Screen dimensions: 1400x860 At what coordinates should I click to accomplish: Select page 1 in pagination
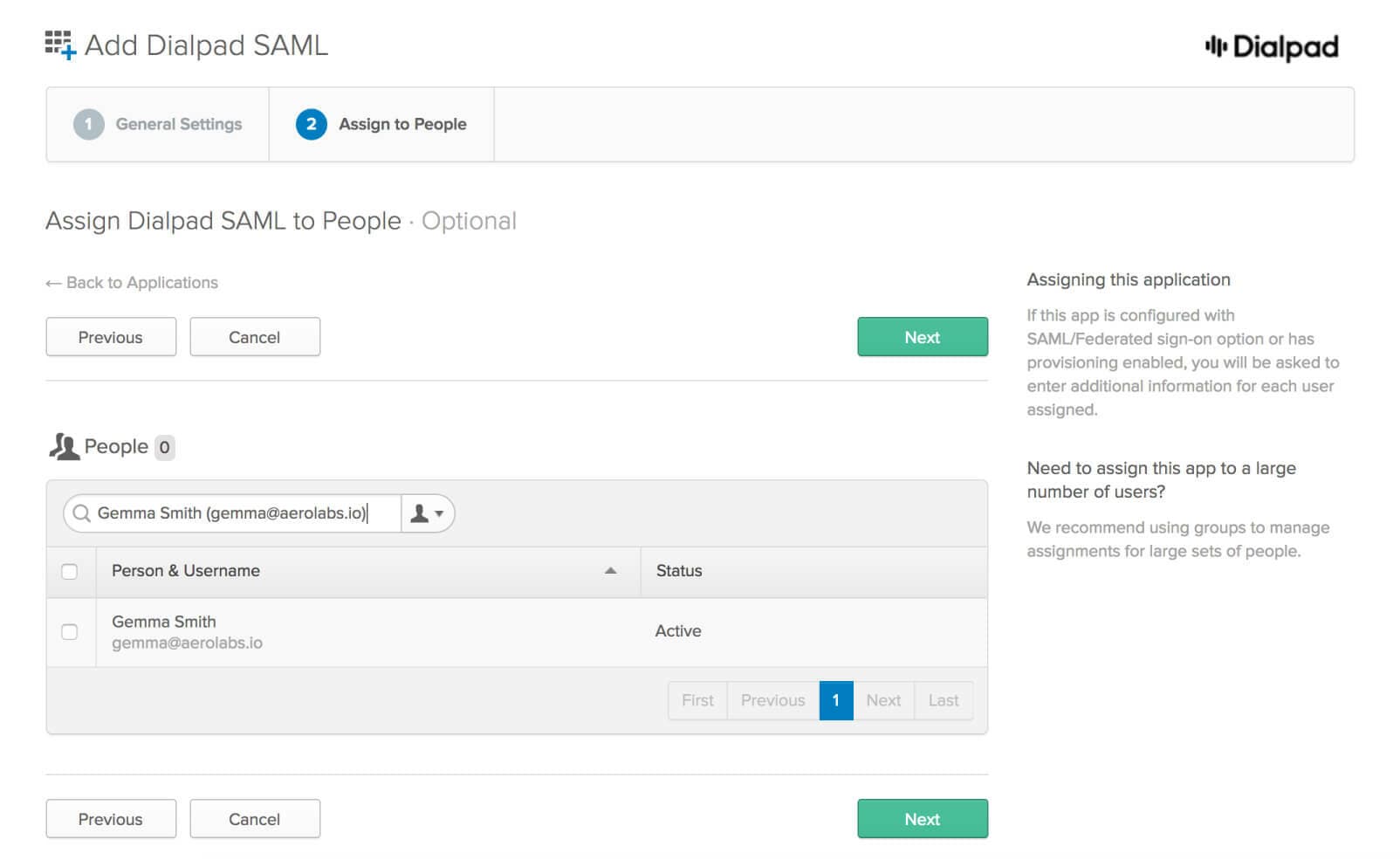tap(835, 700)
